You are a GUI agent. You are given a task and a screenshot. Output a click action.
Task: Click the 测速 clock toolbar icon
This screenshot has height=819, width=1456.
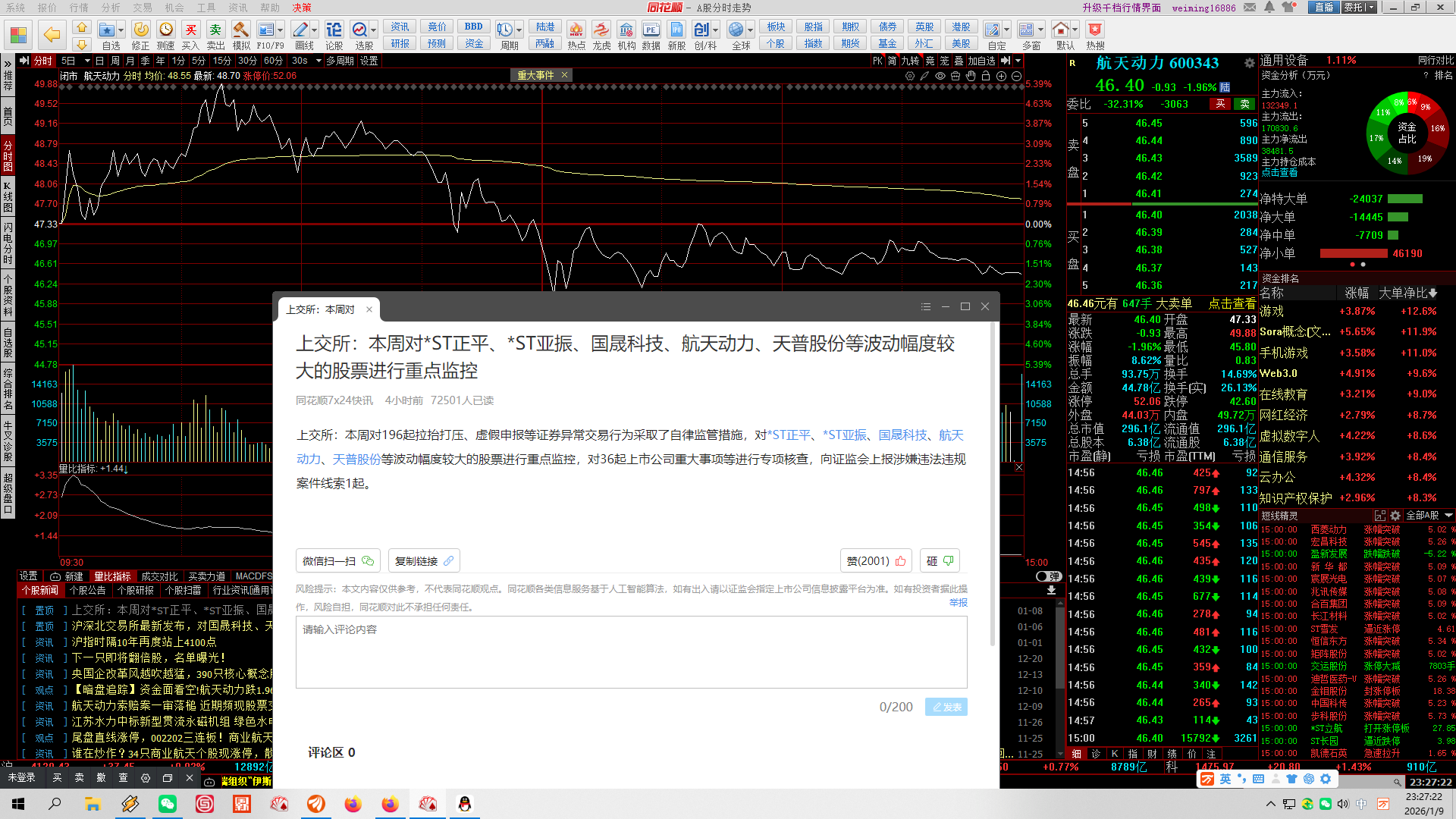[x=165, y=30]
